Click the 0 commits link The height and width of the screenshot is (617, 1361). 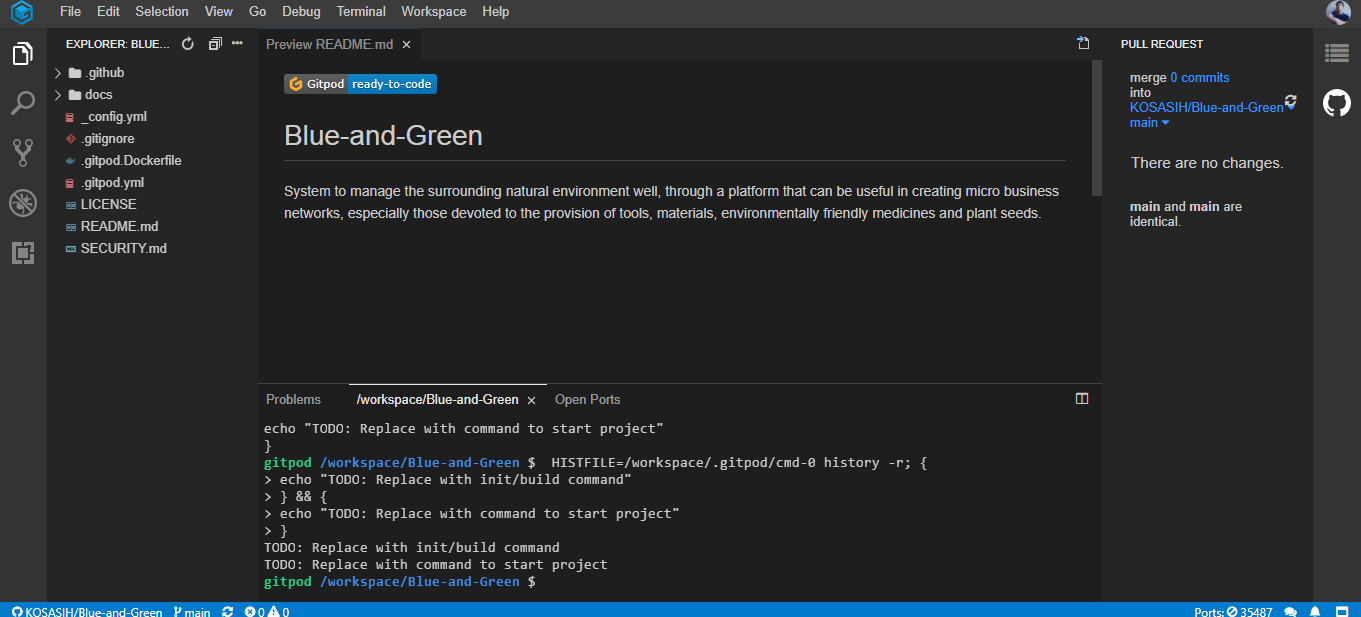point(1200,77)
